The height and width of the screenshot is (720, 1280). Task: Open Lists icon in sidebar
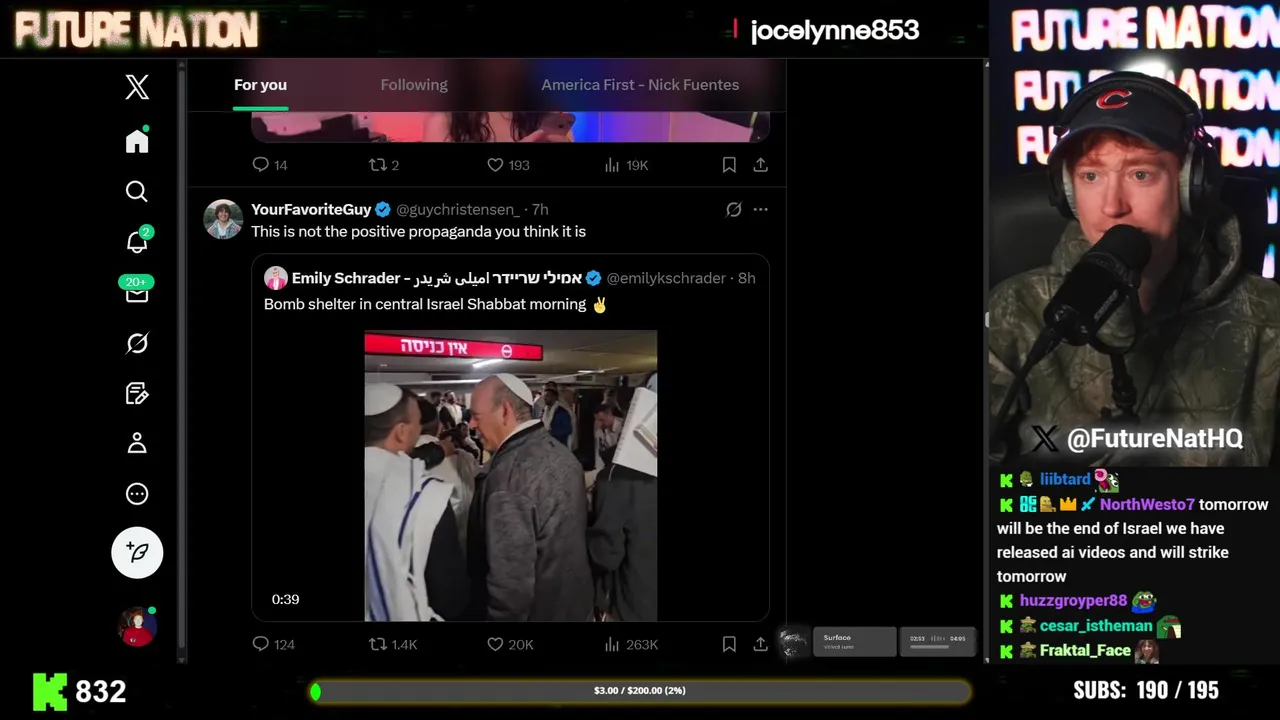[x=137, y=393]
